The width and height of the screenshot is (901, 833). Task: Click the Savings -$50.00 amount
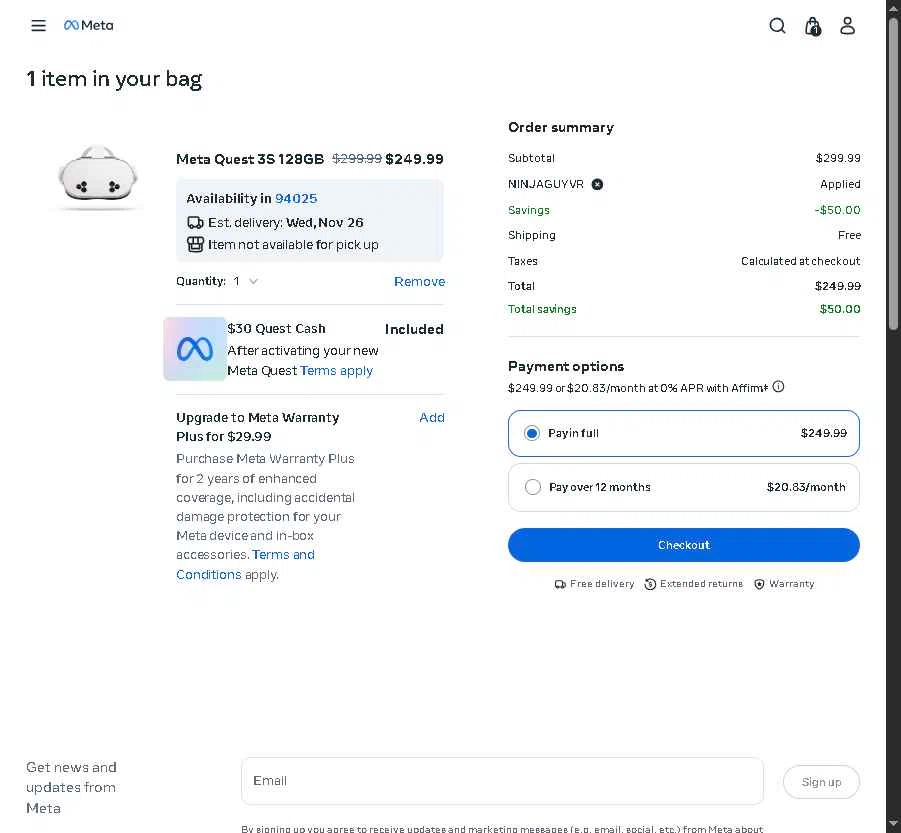point(837,210)
